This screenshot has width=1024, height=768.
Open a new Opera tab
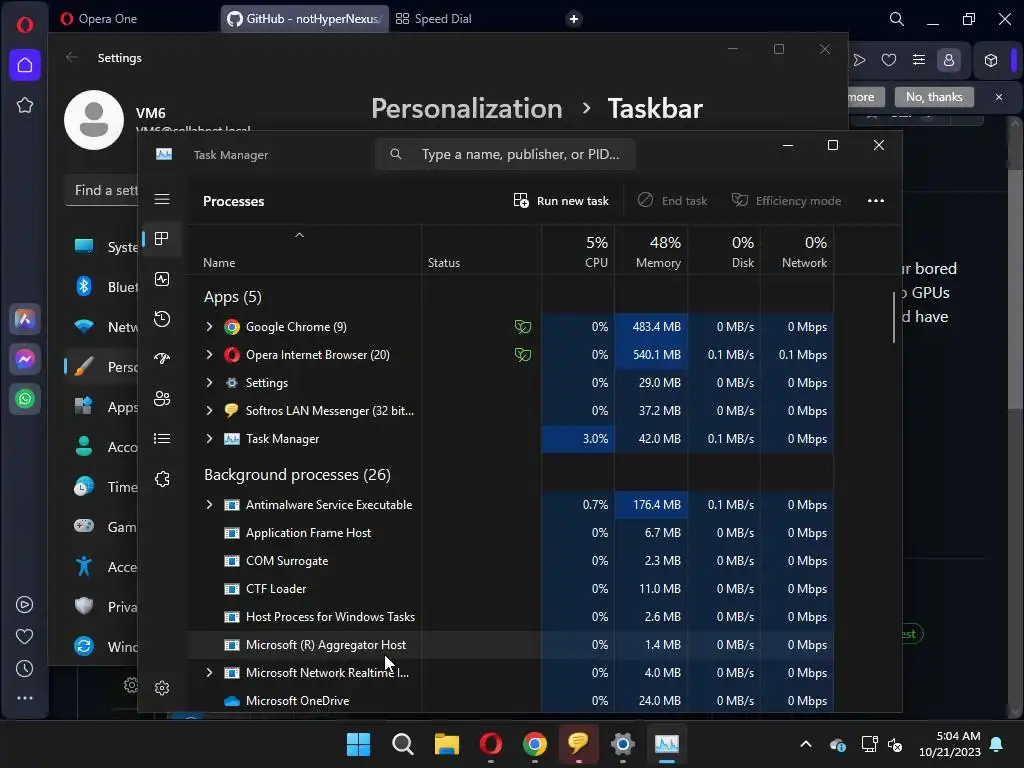574,19
